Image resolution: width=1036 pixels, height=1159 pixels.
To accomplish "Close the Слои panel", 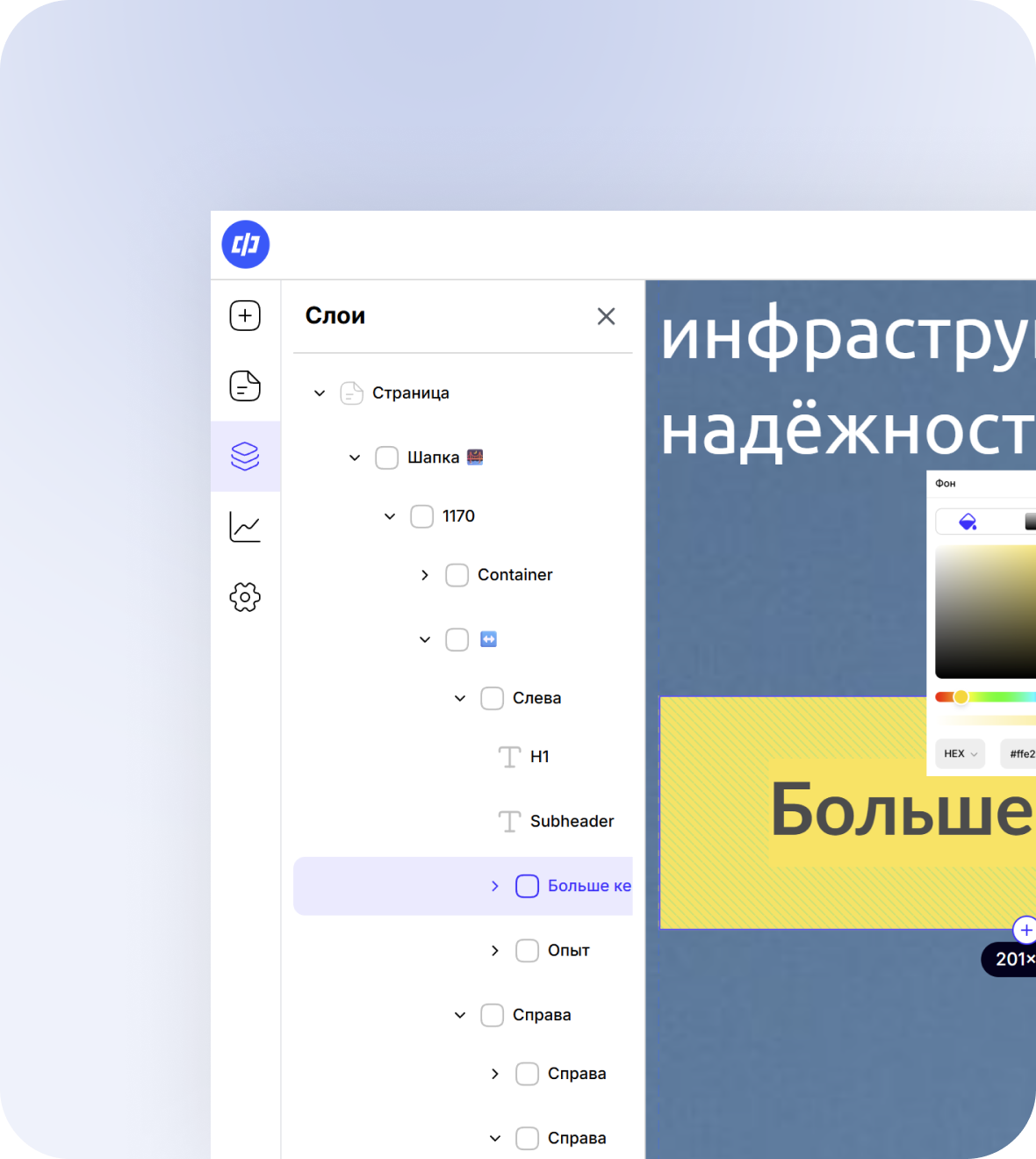I will (606, 316).
